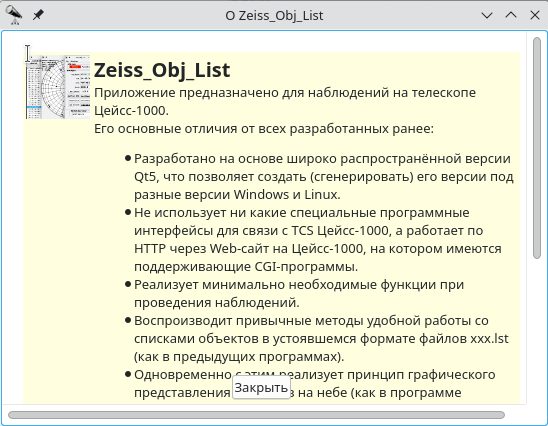Click the 'CGI-программы' text
The width and height of the screenshot is (548, 426).
tap(306, 267)
